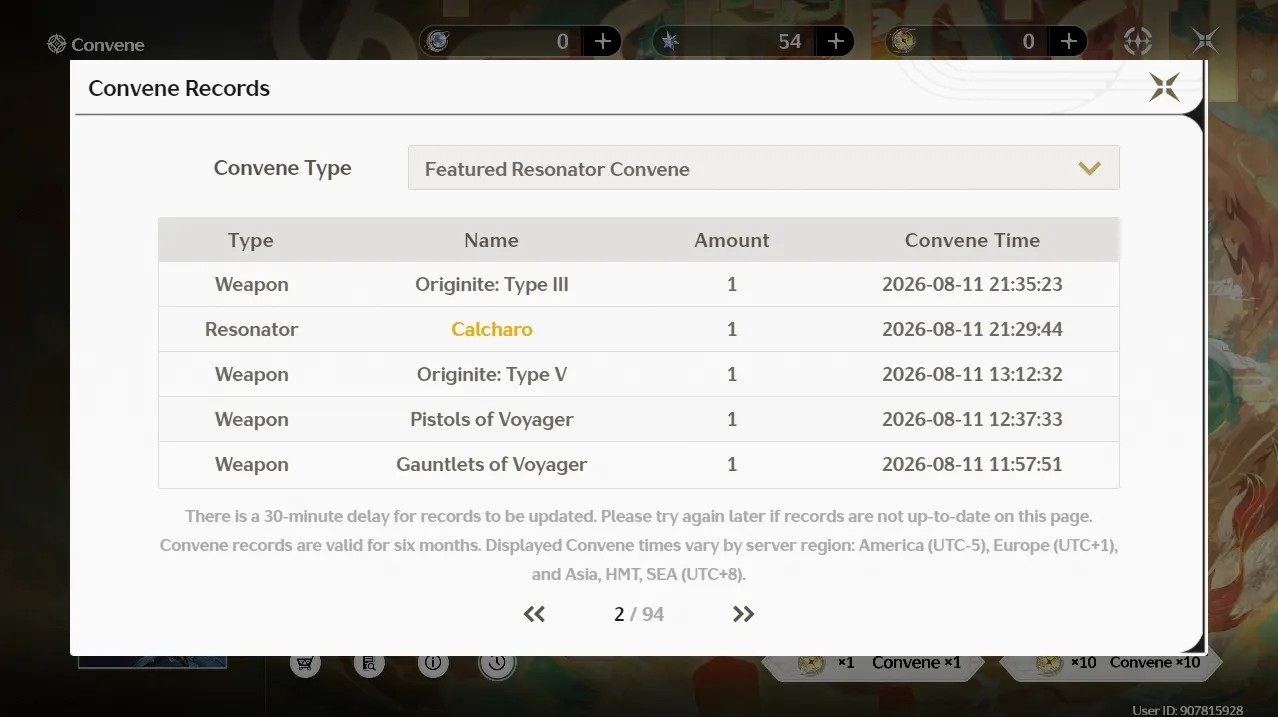Go to previous records page
1278x717 pixels.
click(534, 614)
